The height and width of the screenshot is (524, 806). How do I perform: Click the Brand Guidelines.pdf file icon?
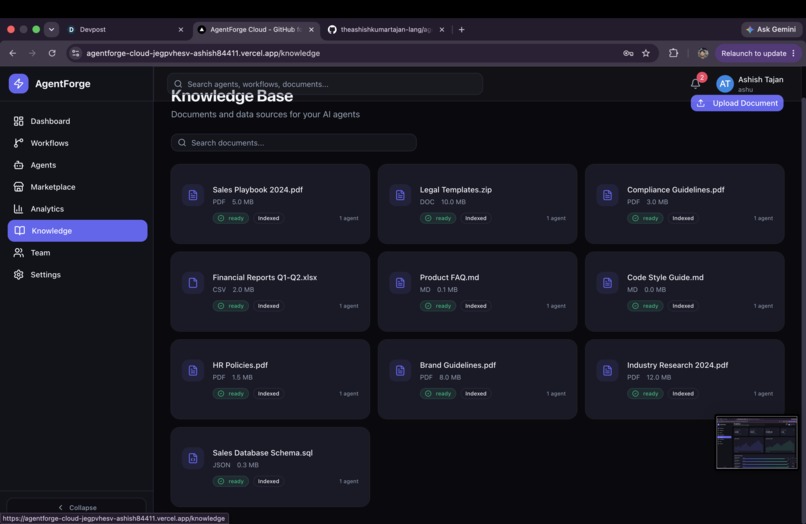point(400,371)
